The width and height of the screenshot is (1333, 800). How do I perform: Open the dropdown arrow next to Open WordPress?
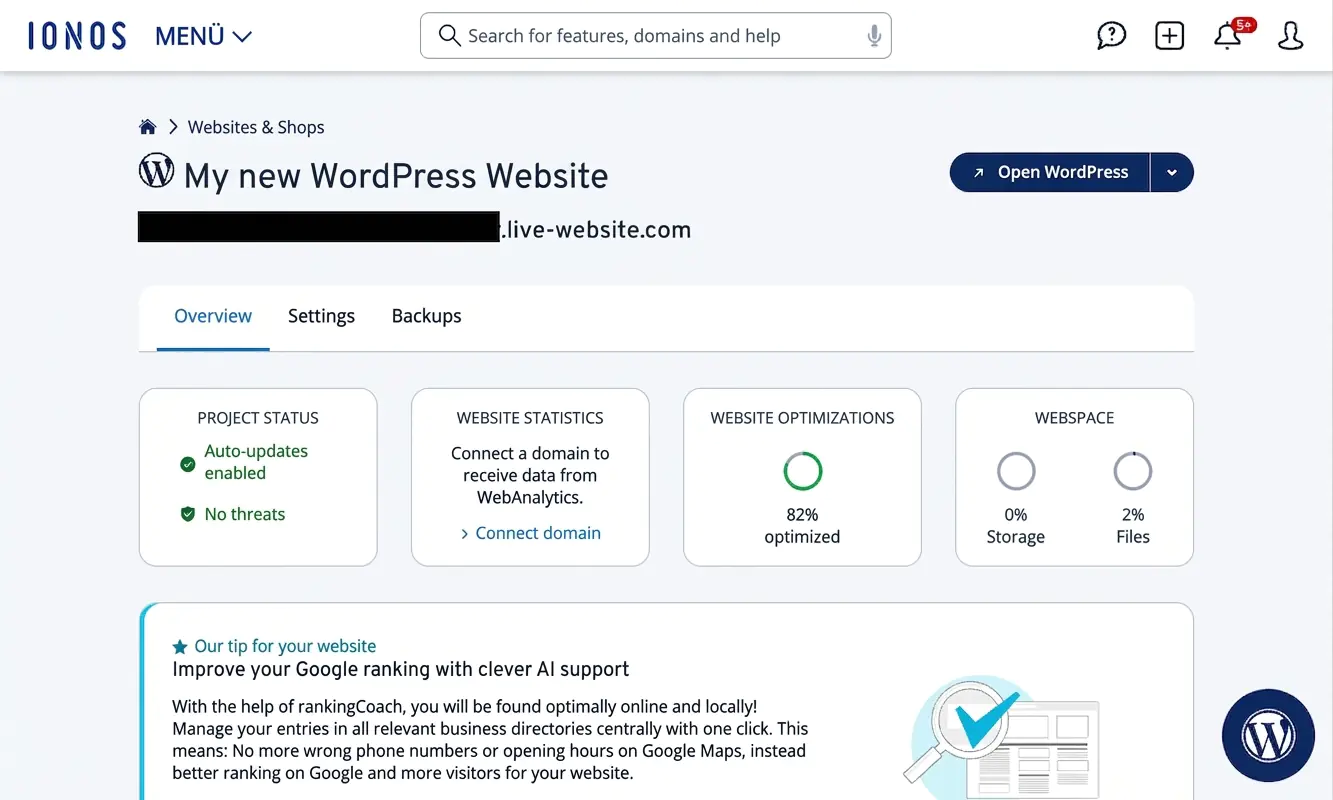tap(1171, 172)
